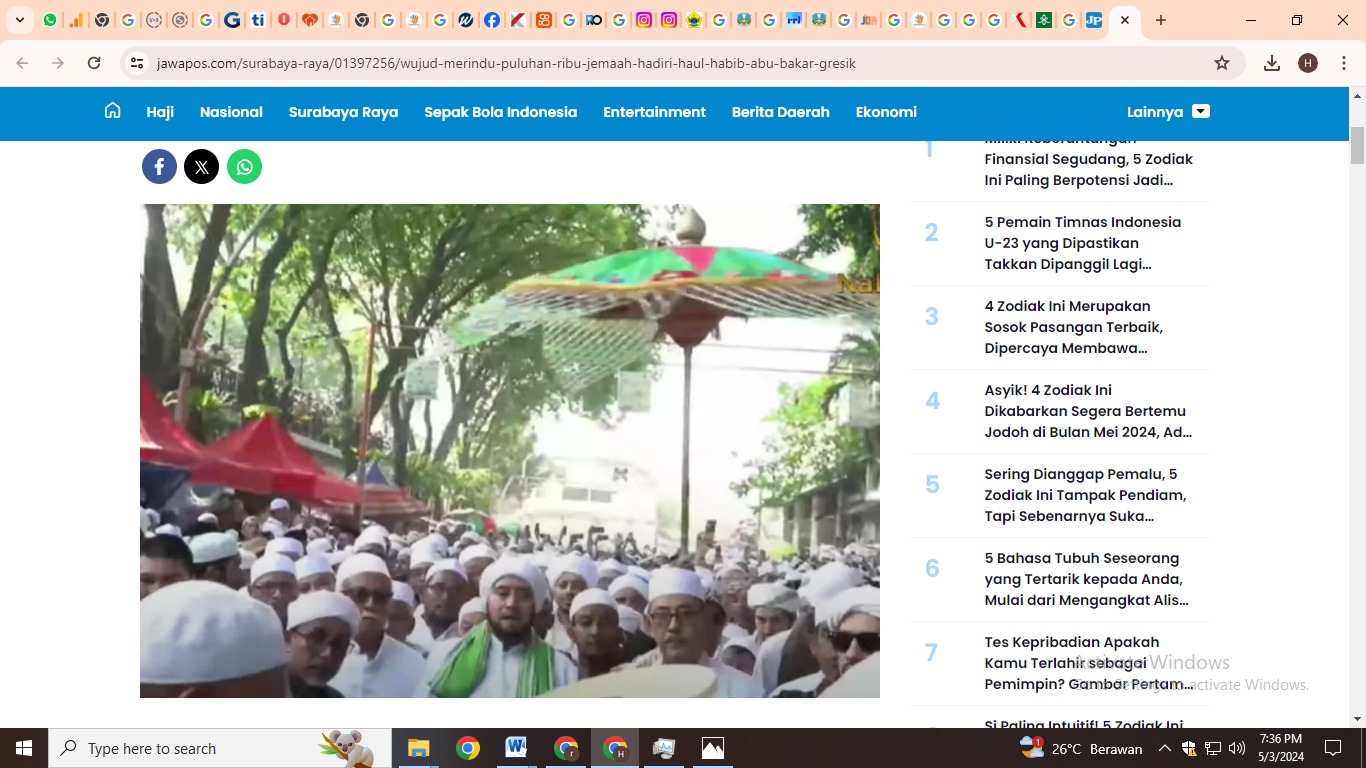1366x768 pixels.
Task: Bookmark this page with star icon
Action: pyautogui.click(x=1222, y=63)
